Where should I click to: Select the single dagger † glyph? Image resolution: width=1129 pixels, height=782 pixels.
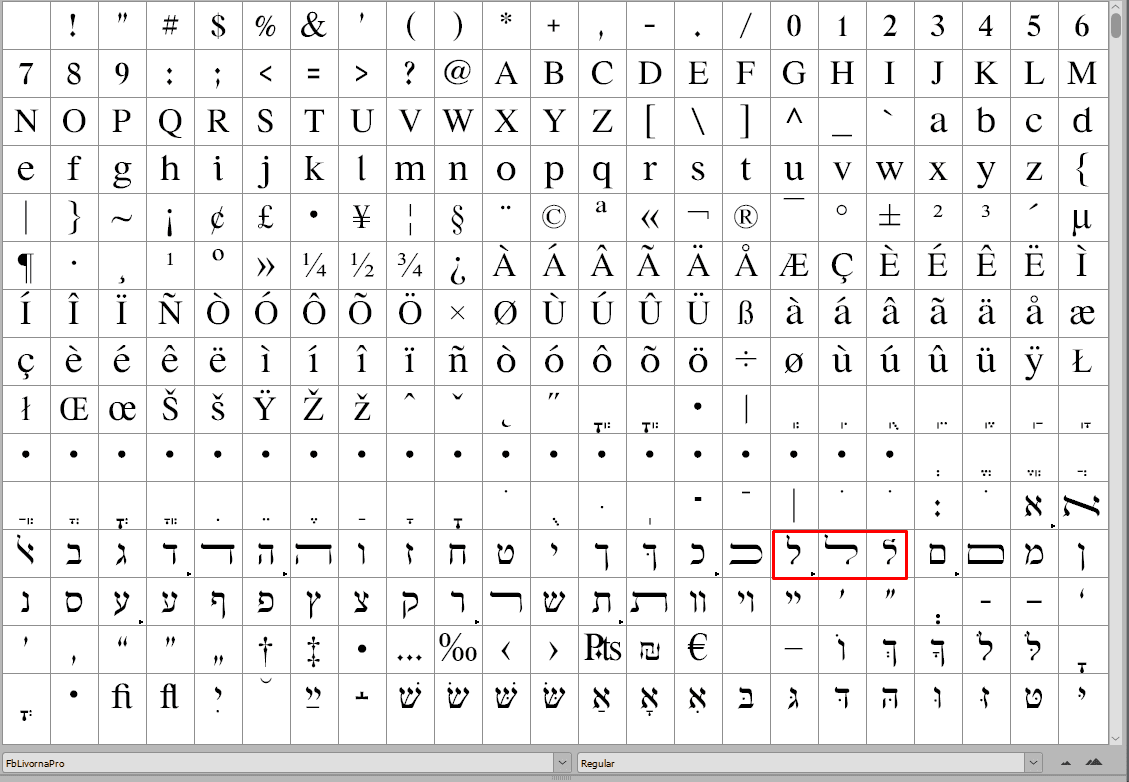click(x=266, y=650)
